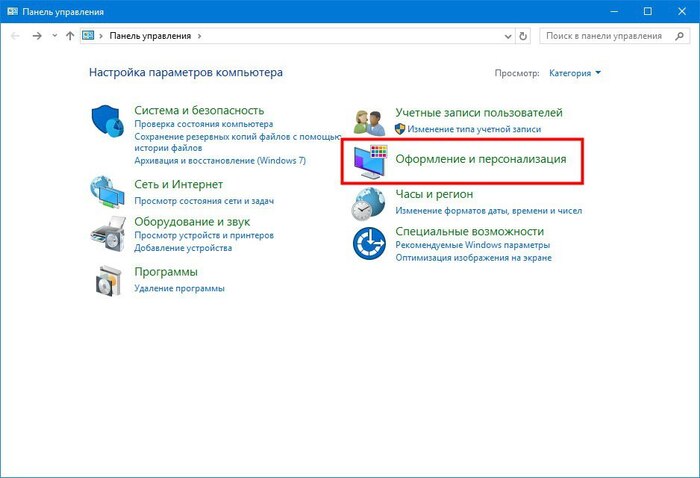Image resolution: width=700 pixels, height=478 pixels.
Task: Focus the Поиск в панели управления search field
Action: tap(614, 36)
